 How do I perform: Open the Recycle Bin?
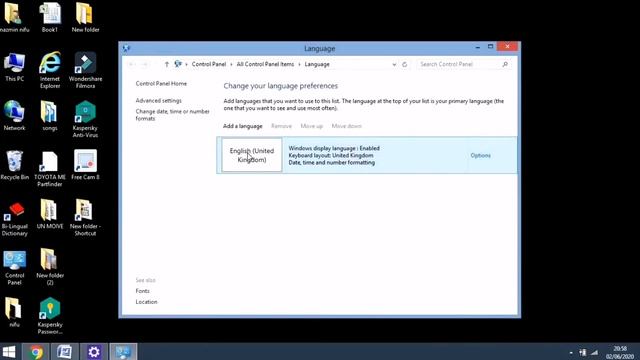coord(14,165)
